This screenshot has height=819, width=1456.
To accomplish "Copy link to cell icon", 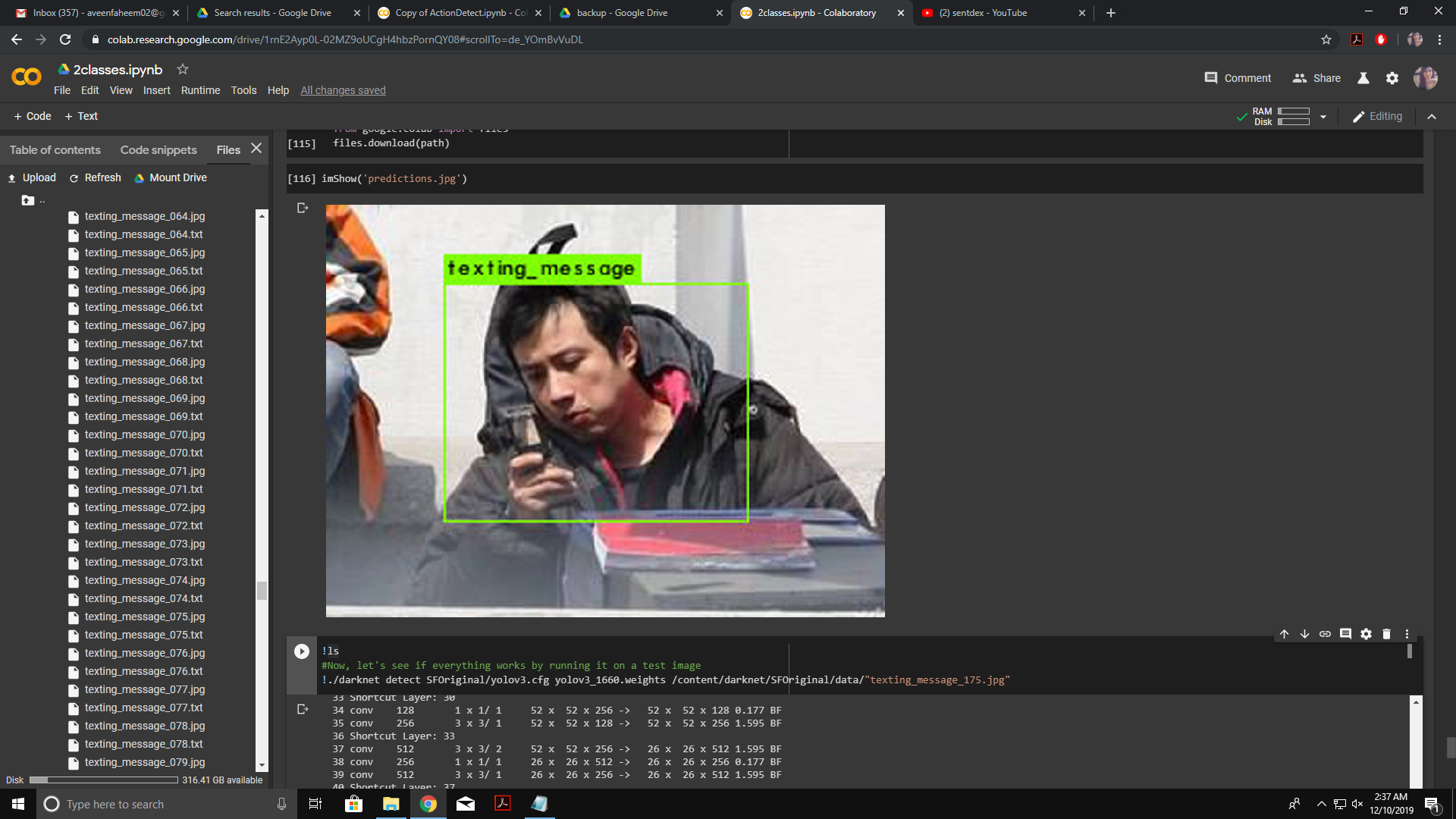I will (x=1325, y=634).
